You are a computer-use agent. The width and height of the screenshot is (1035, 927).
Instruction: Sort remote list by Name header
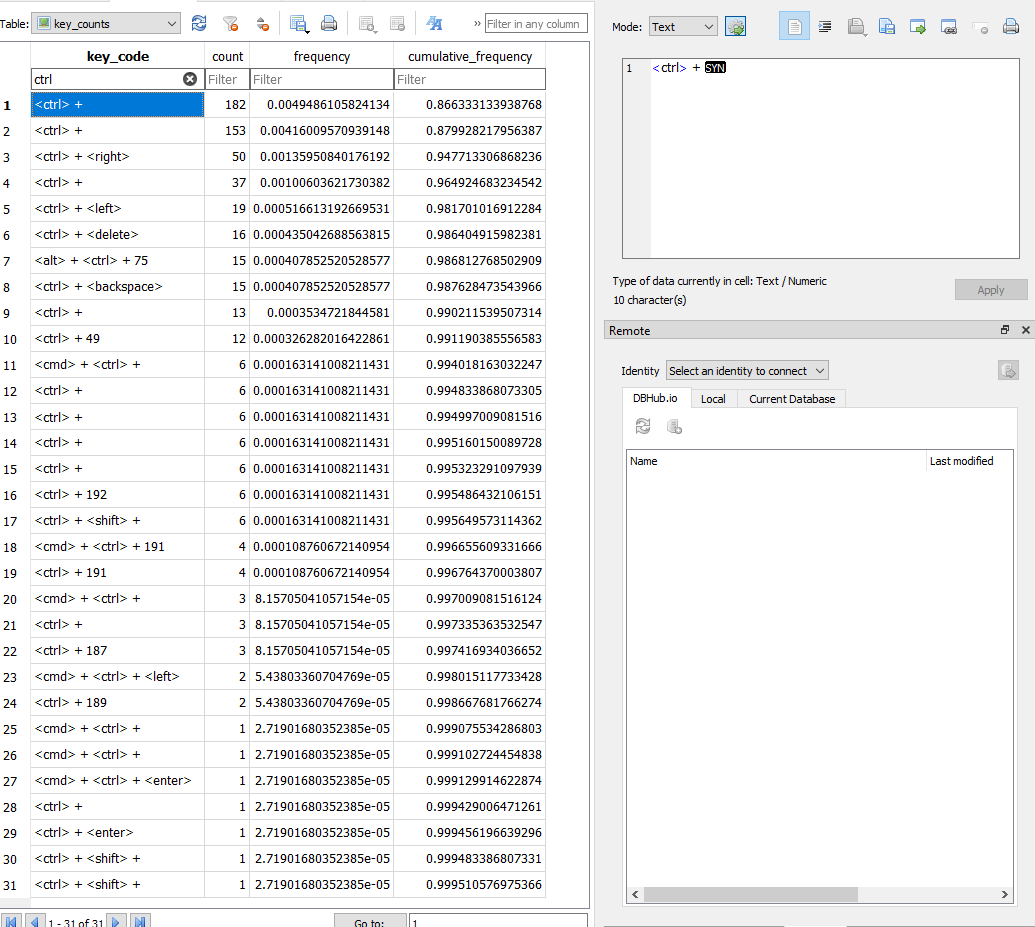[x=776, y=461]
